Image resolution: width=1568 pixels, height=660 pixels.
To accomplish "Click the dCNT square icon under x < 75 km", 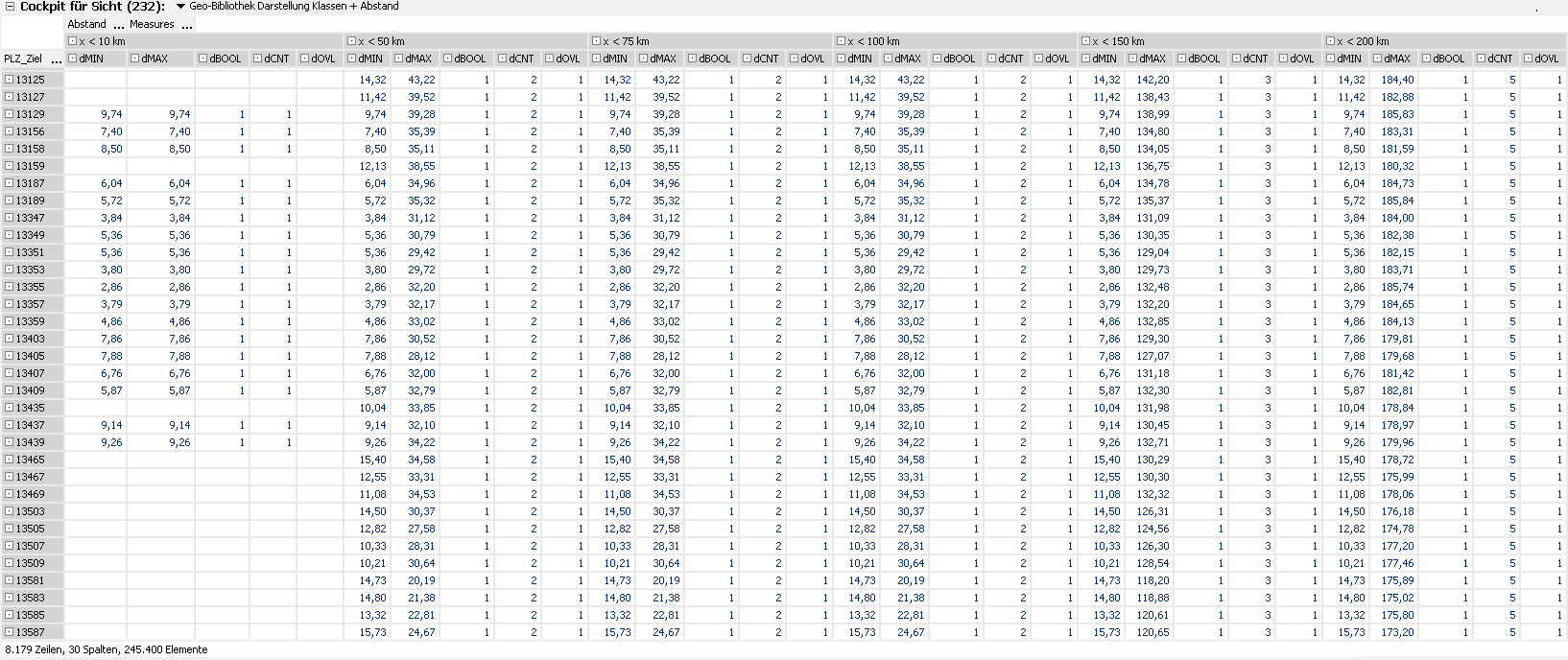I will pyautogui.click(x=747, y=59).
